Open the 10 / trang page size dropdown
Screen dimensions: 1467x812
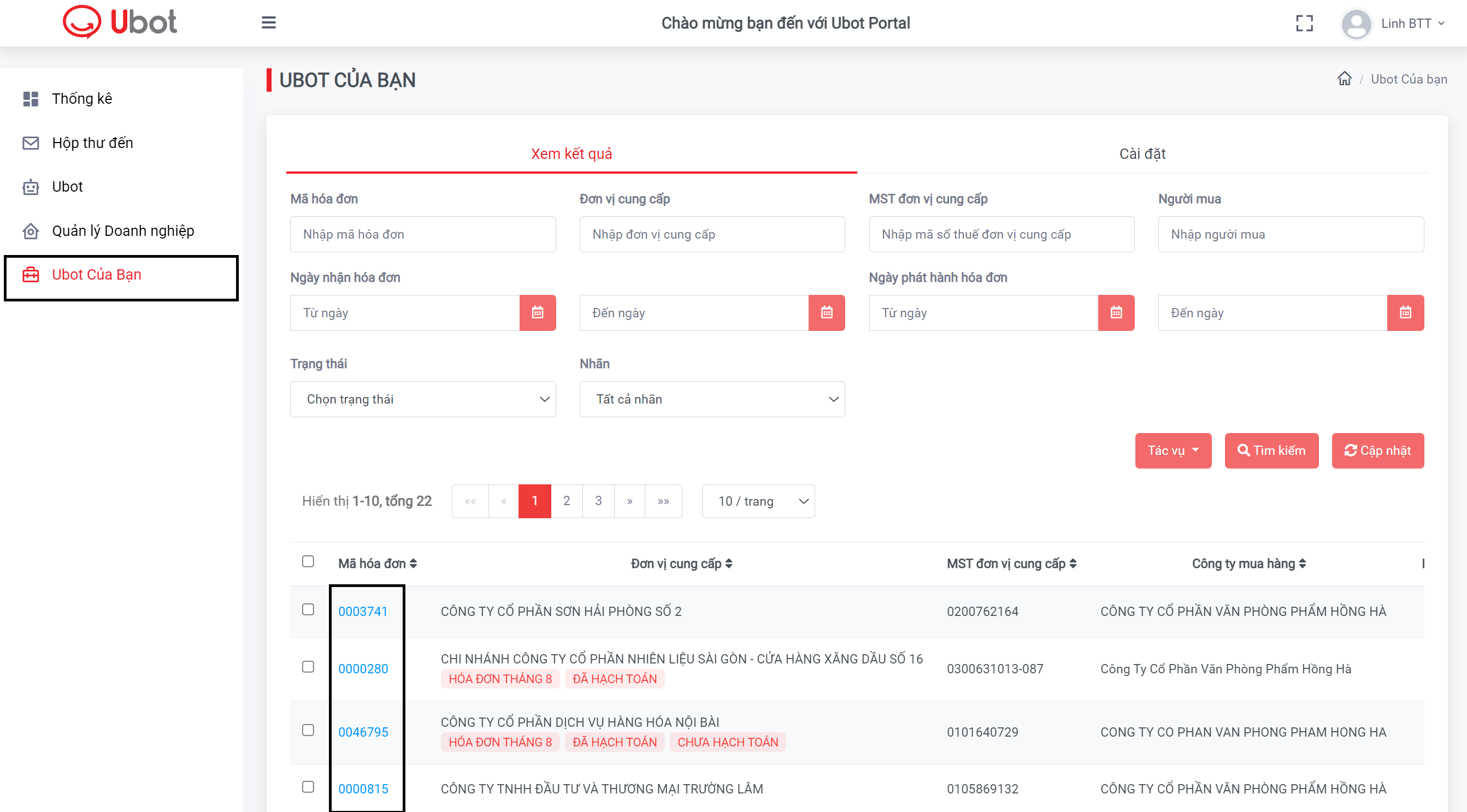tap(758, 501)
